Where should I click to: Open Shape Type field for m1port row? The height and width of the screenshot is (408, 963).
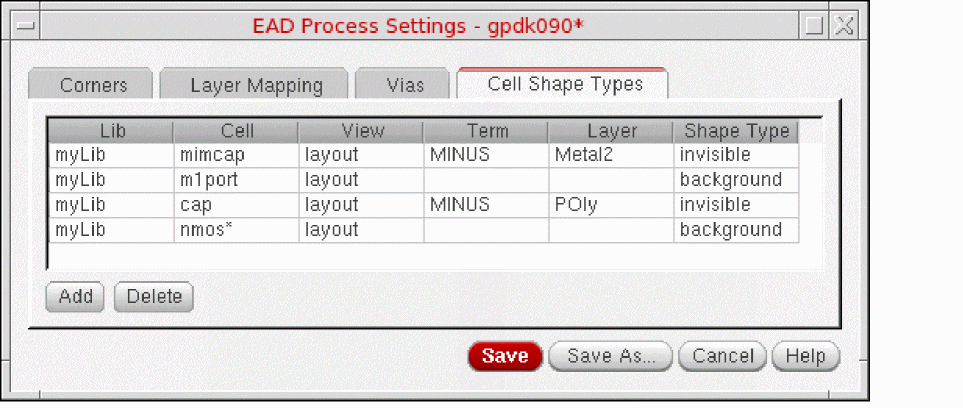coord(736,180)
